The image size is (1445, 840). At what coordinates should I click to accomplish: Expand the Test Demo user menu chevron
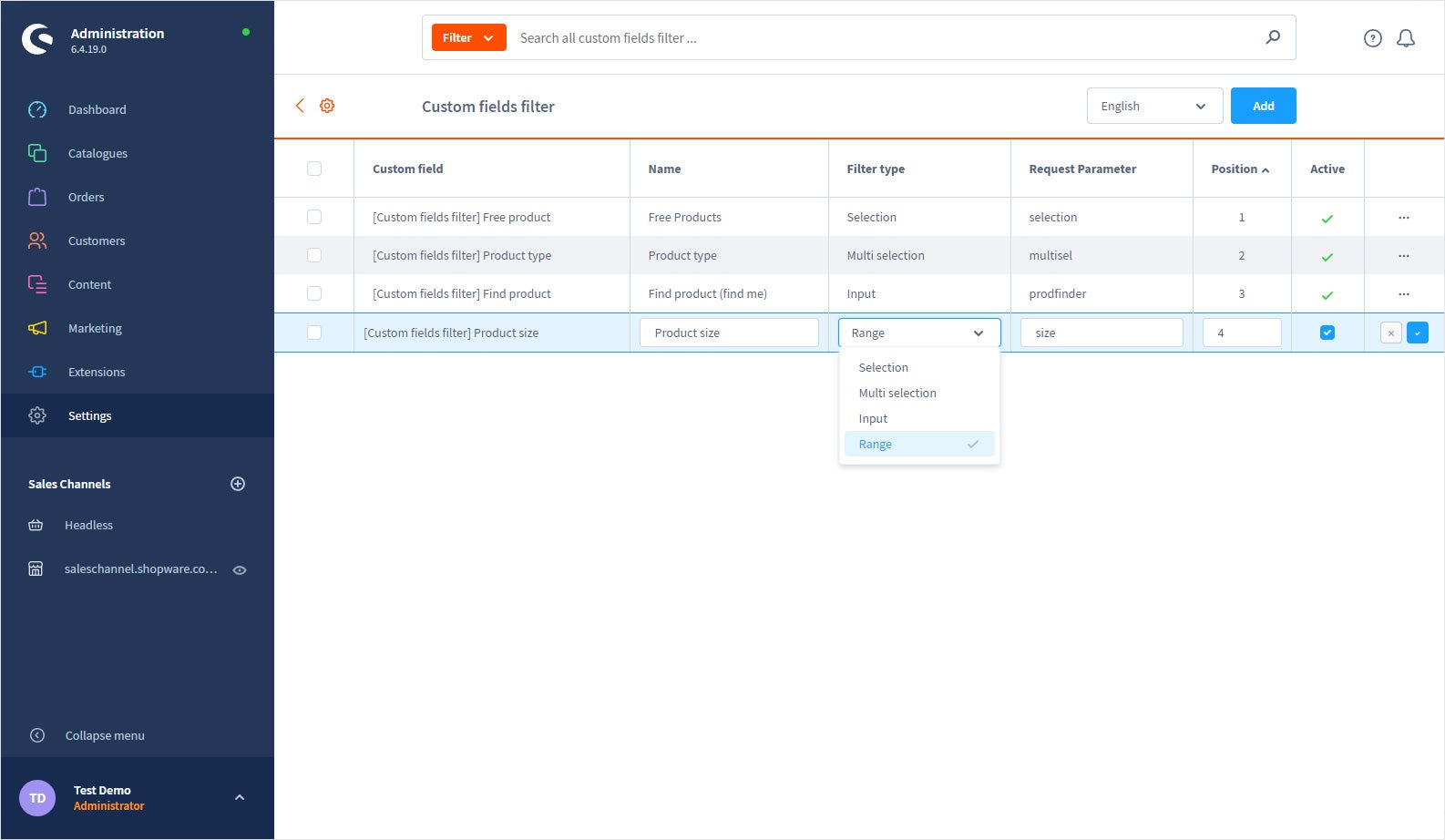[x=240, y=797]
